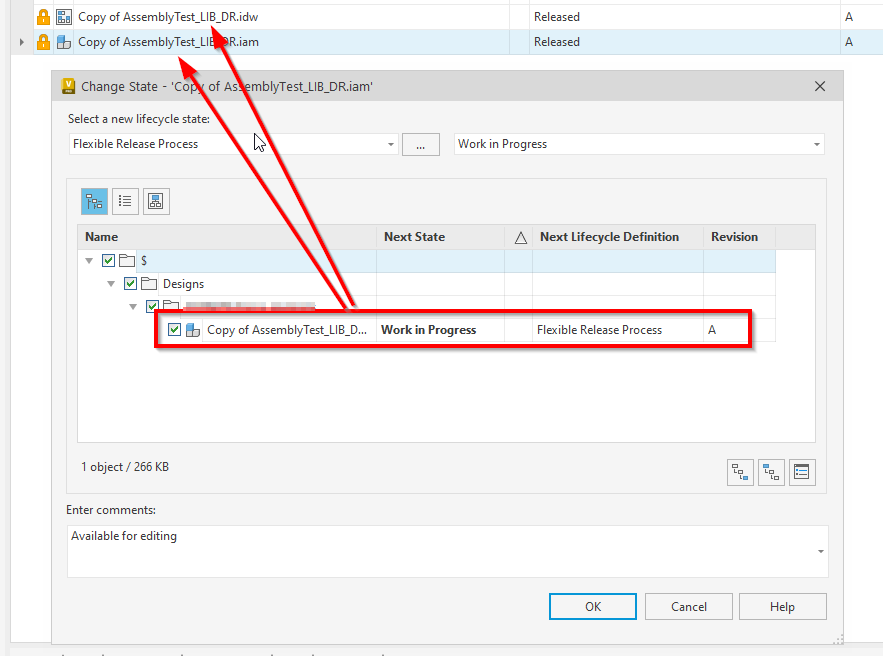Select the folder tree view icon

click(x=94, y=201)
